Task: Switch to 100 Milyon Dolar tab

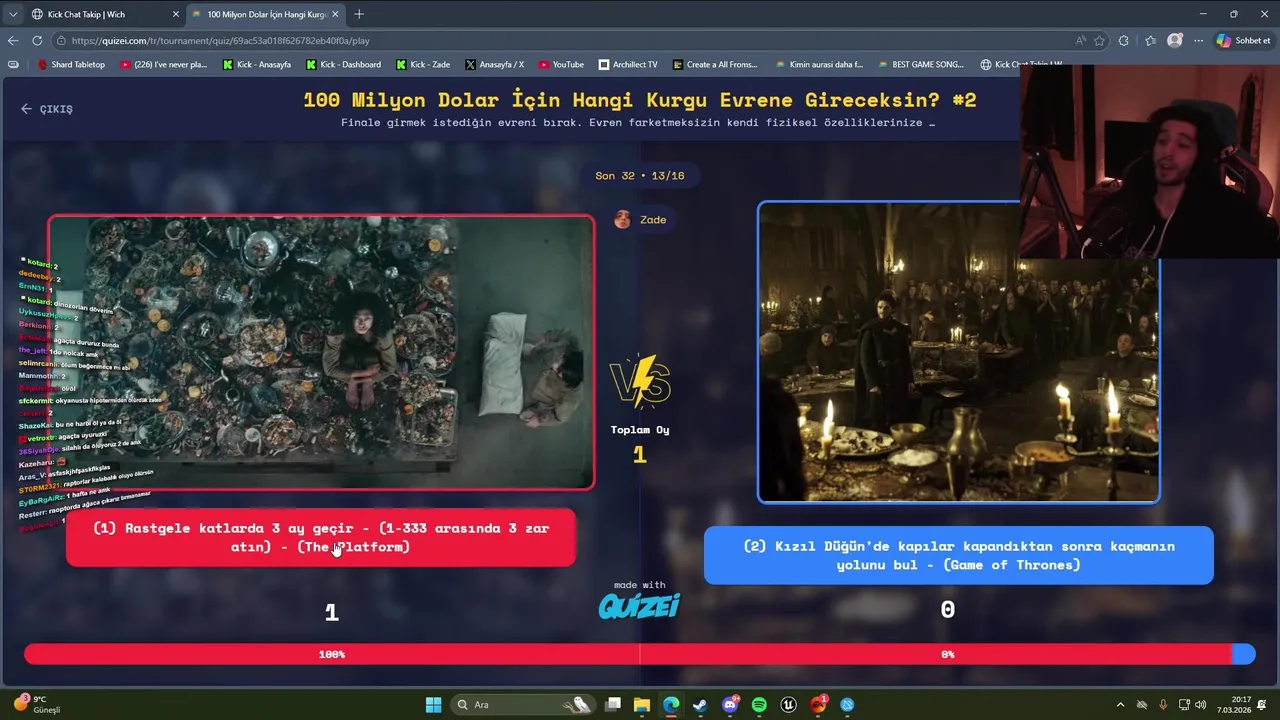Action: coord(266,14)
